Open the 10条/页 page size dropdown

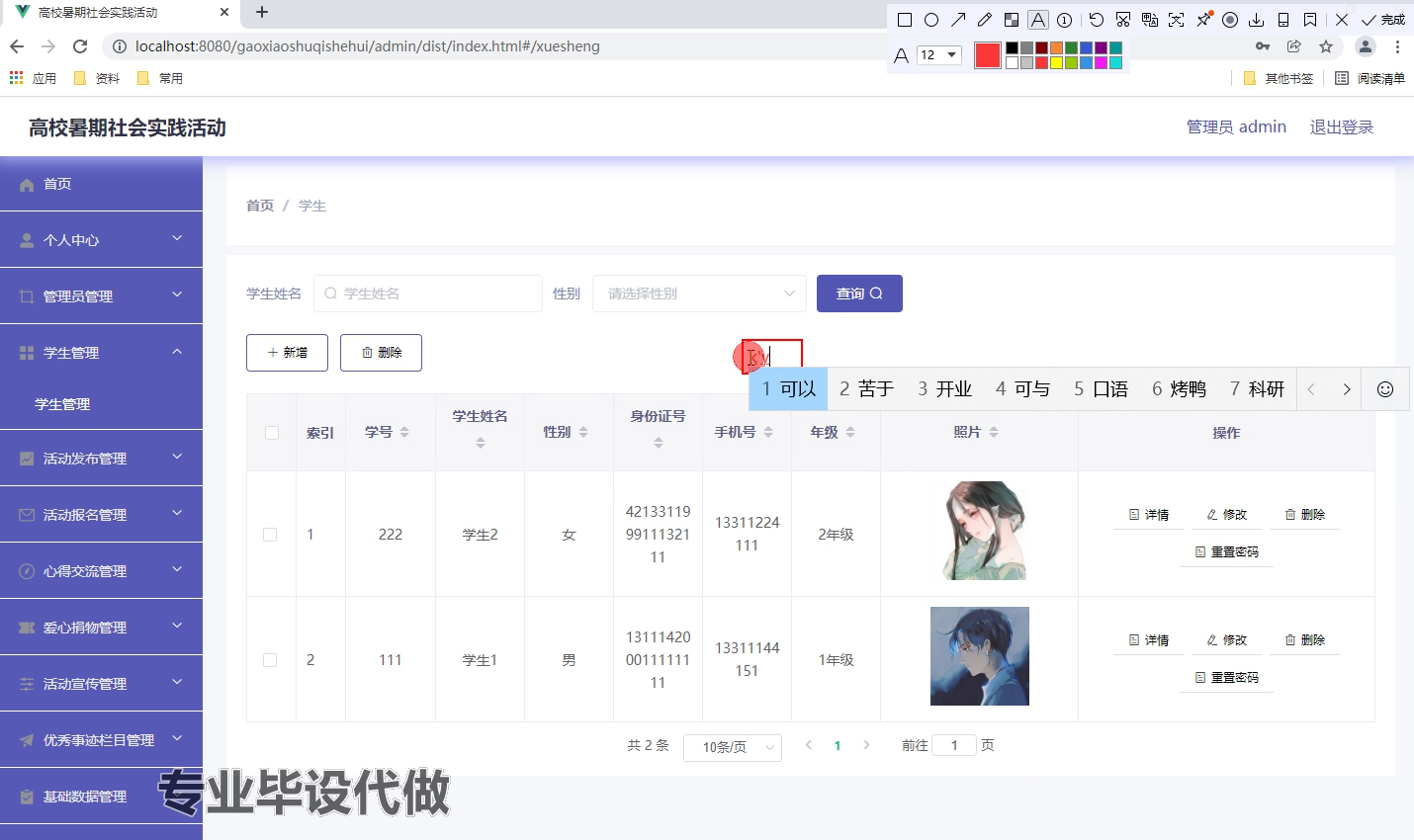click(733, 747)
